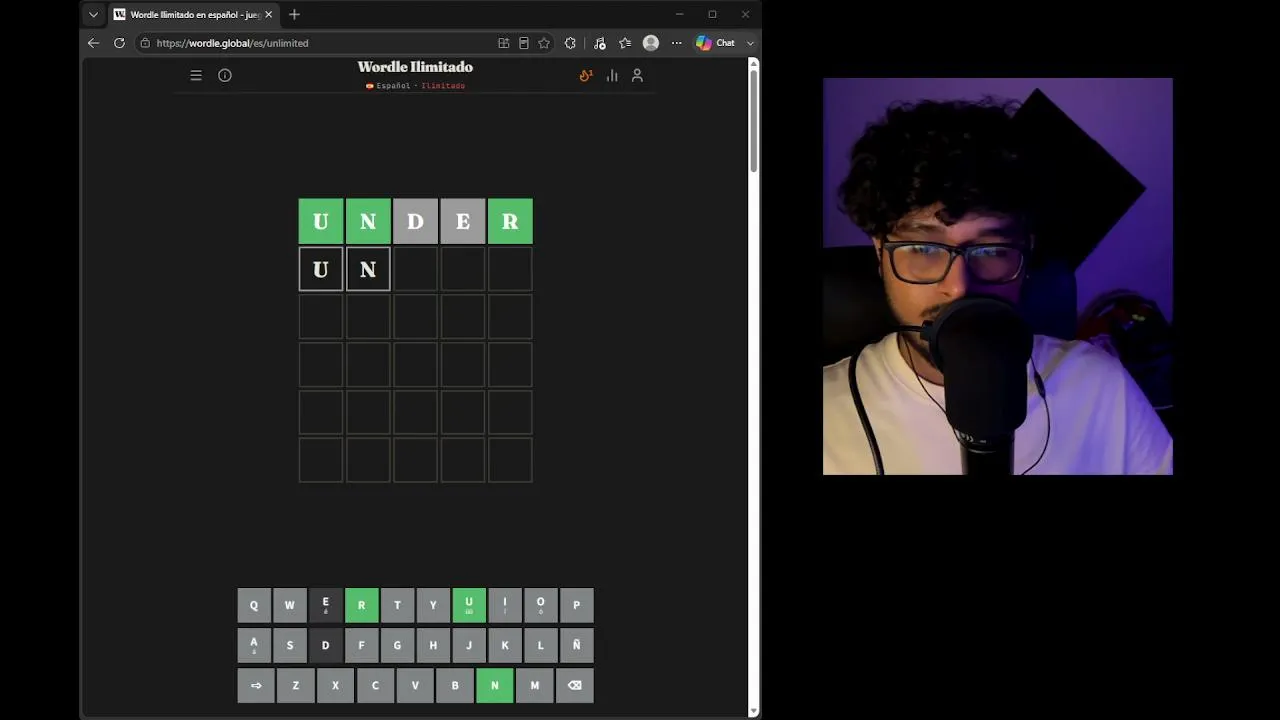Image resolution: width=1280 pixels, height=720 pixels.
Task: Tap the green R key
Action: 361,605
